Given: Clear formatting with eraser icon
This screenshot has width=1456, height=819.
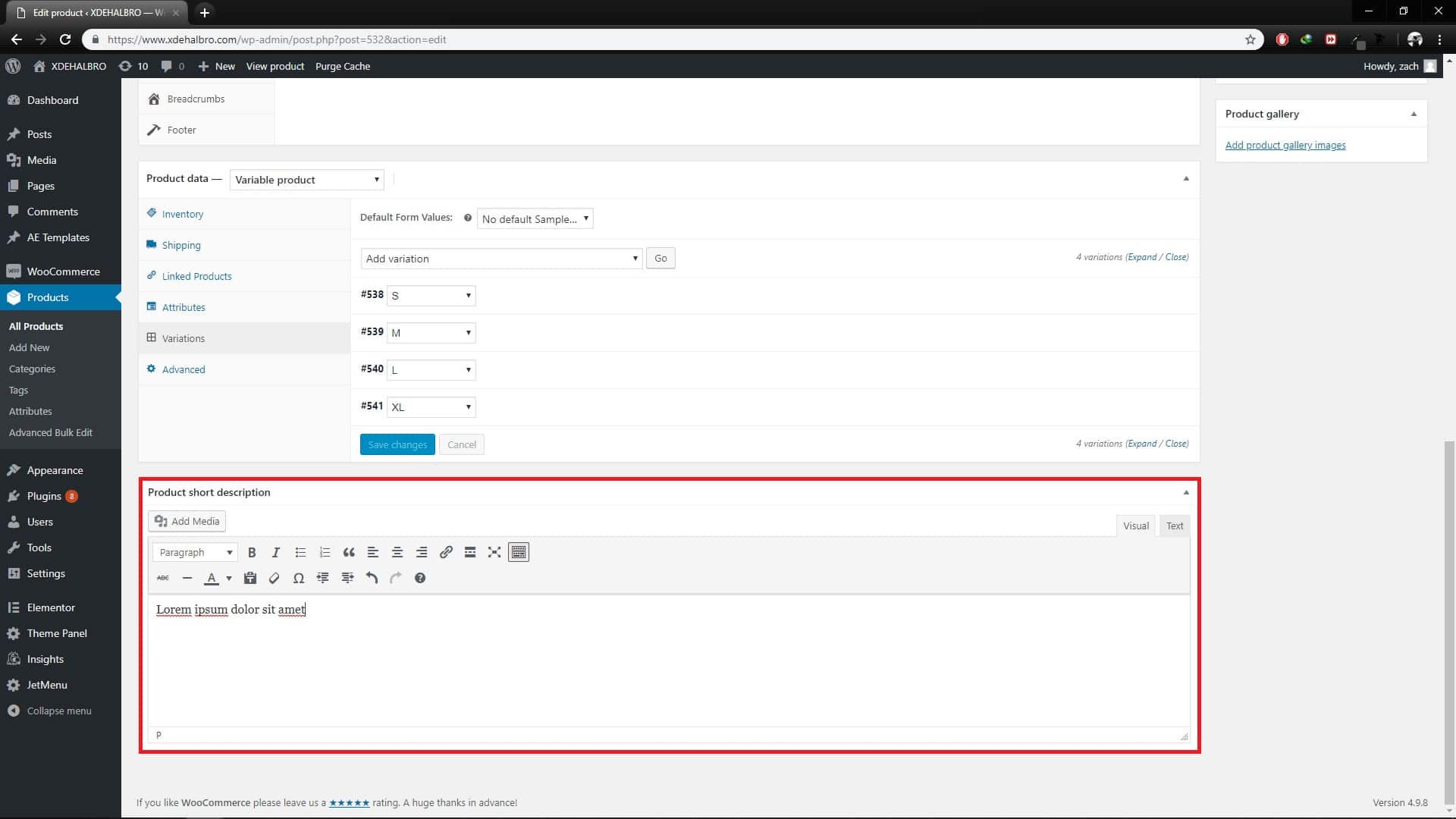Looking at the screenshot, I should point(275,578).
